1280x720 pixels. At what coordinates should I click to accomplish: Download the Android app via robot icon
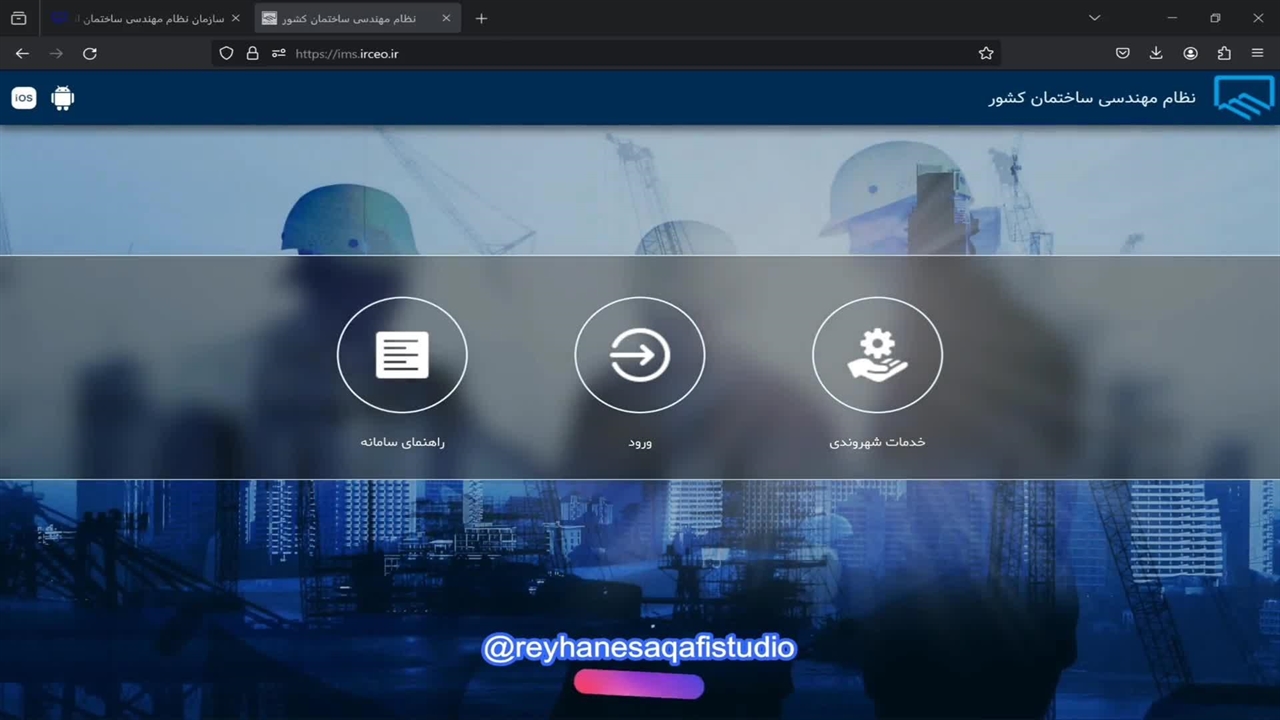[x=63, y=98]
